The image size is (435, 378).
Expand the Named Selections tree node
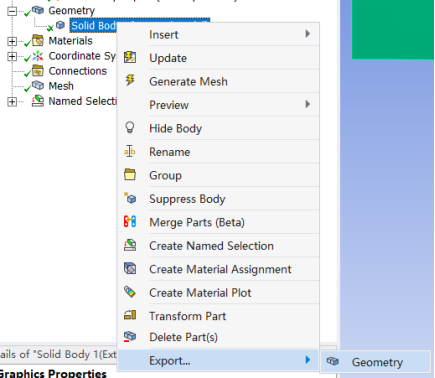[12, 102]
